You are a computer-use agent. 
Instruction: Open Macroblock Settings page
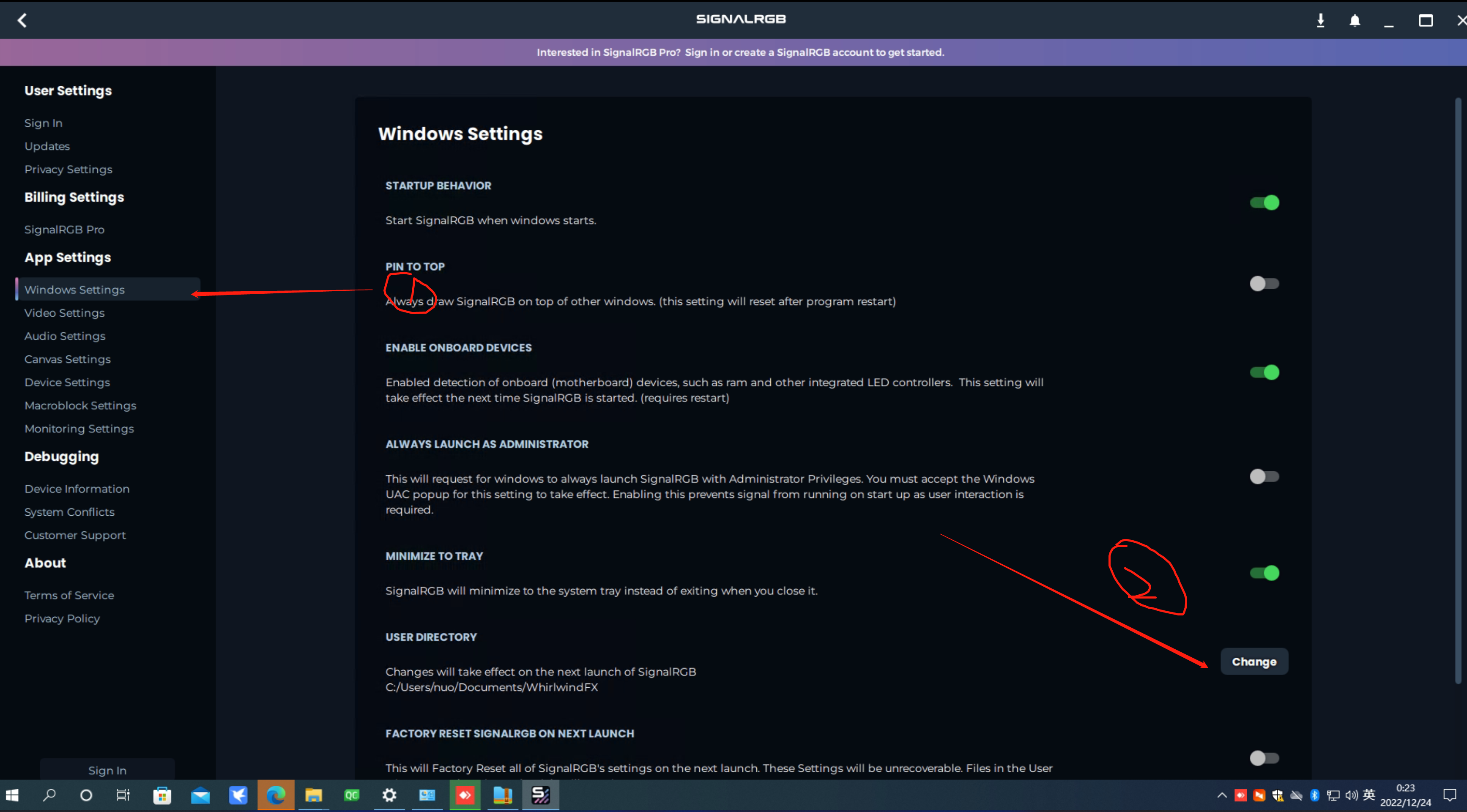80,405
